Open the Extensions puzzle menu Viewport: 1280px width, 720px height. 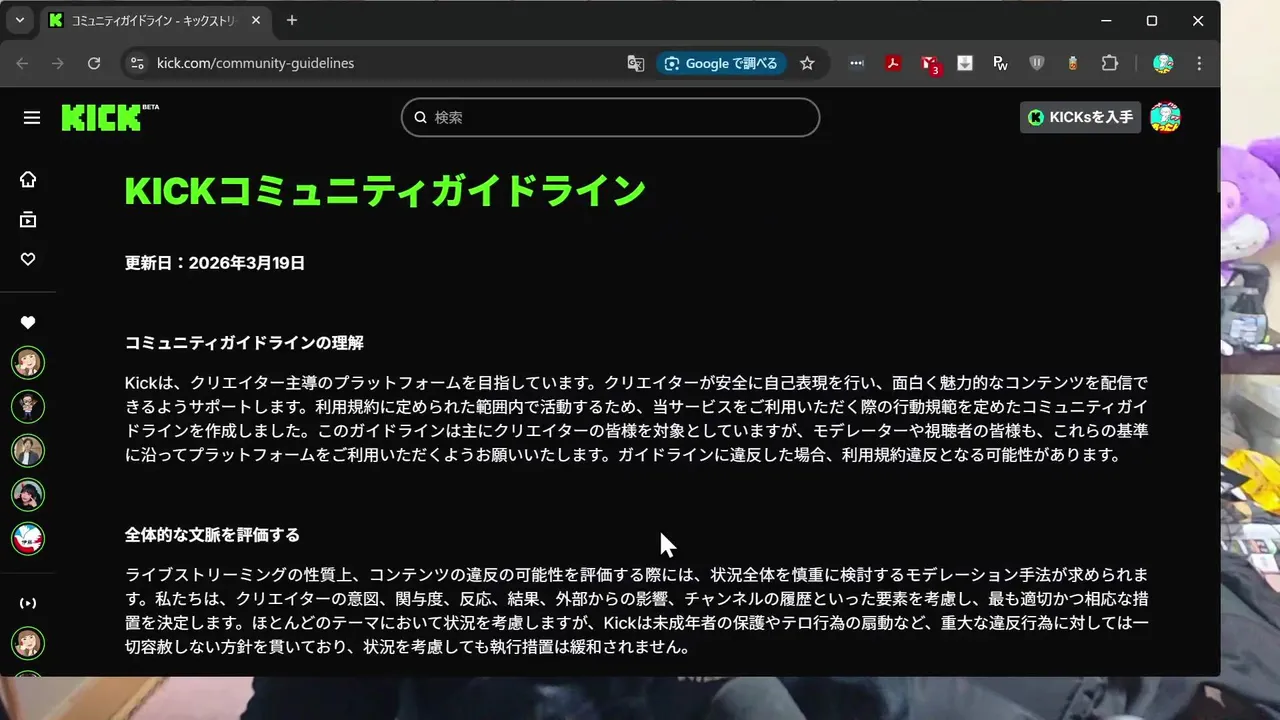[1109, 63]
